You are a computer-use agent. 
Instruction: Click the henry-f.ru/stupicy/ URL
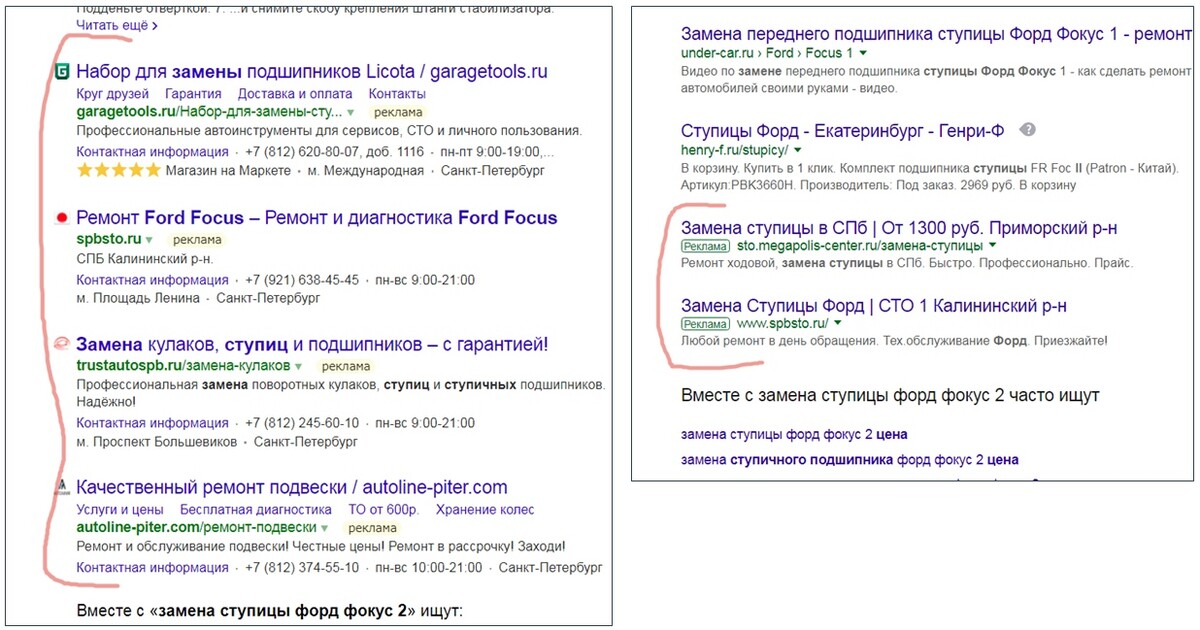pyautogui.click(x=734, y=149)
